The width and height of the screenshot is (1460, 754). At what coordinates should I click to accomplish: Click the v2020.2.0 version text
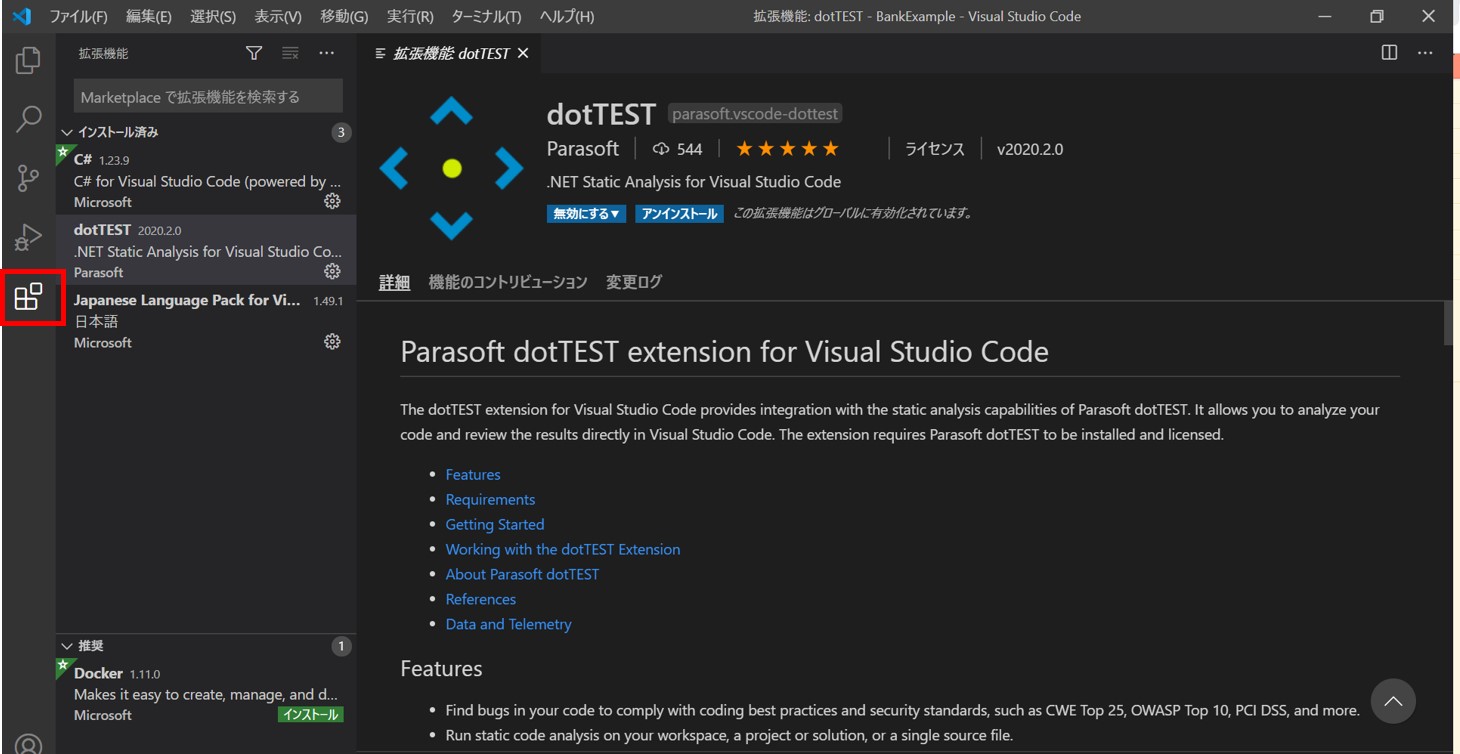click(1030, 149)
